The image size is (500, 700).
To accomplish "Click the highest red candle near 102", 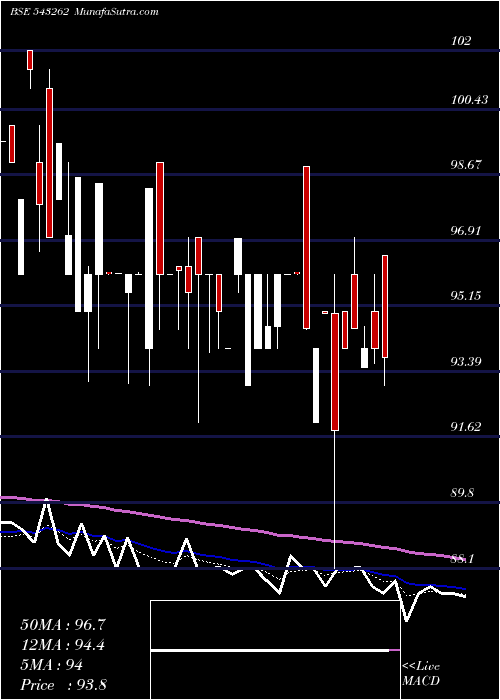I will [x=30, y=60].
